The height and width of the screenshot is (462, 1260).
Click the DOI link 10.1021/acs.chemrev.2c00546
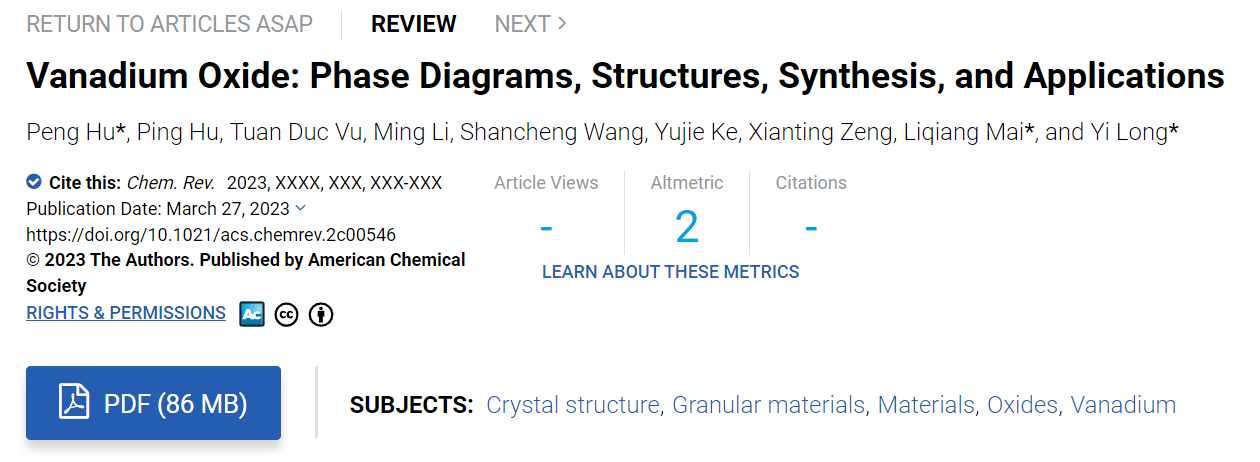point(211,235)
